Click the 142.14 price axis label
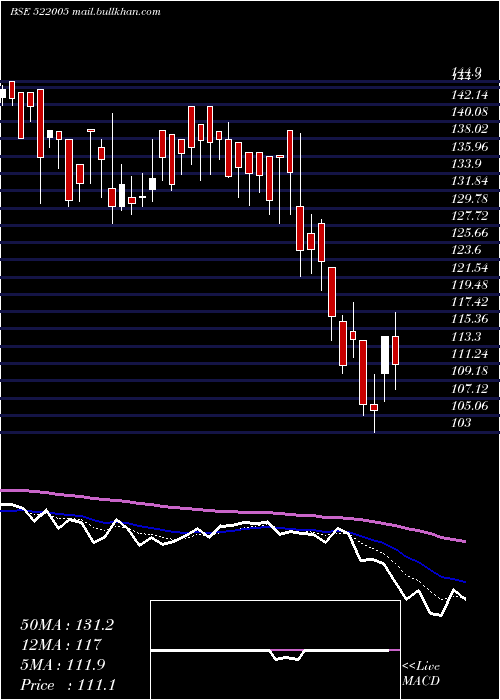The width and height of the screenshot is (500, 700). coord(470,95)
